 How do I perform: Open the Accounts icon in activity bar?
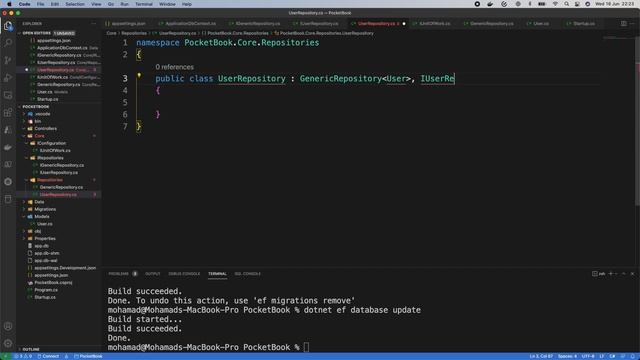[8, 326]
